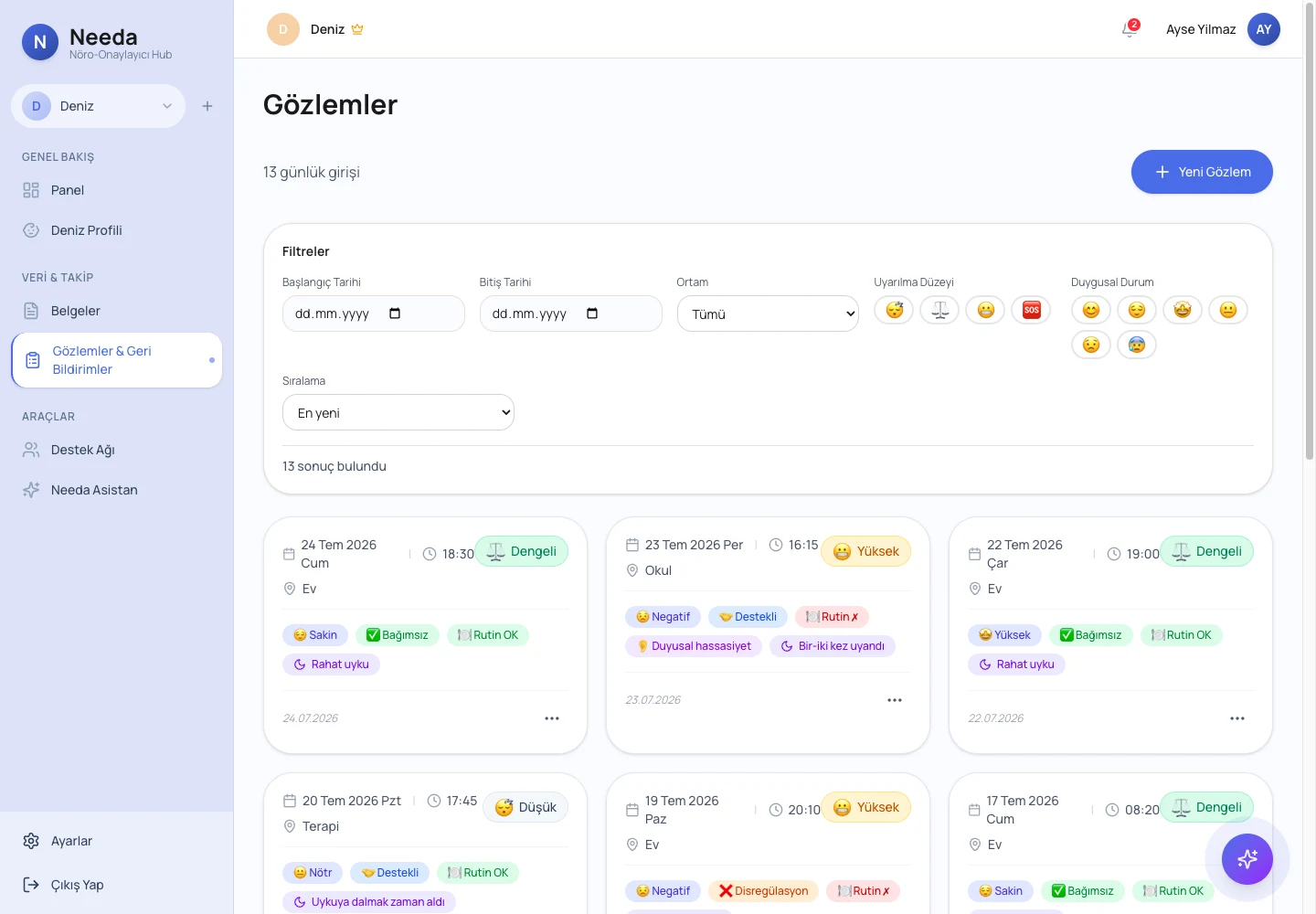Viewport: 1316px width, 914px height.
Task: Click the Disregülasyon tag
Action: 763,891
